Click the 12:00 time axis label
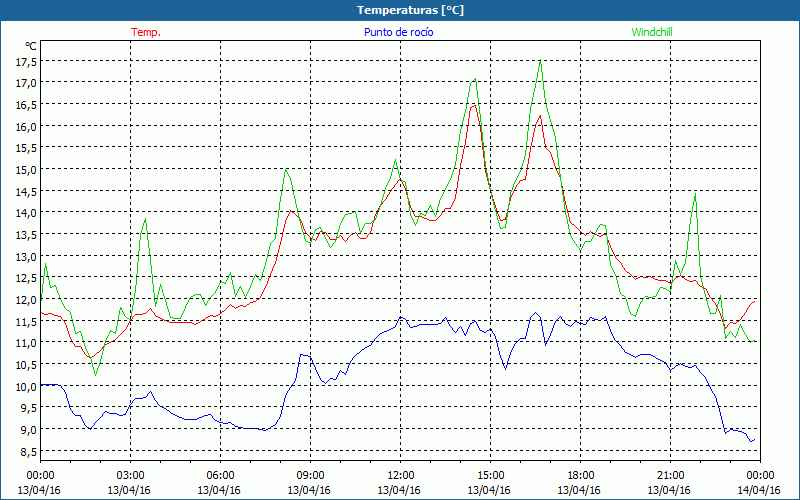Viewport: 800px width, 500px height. (401, 476)
